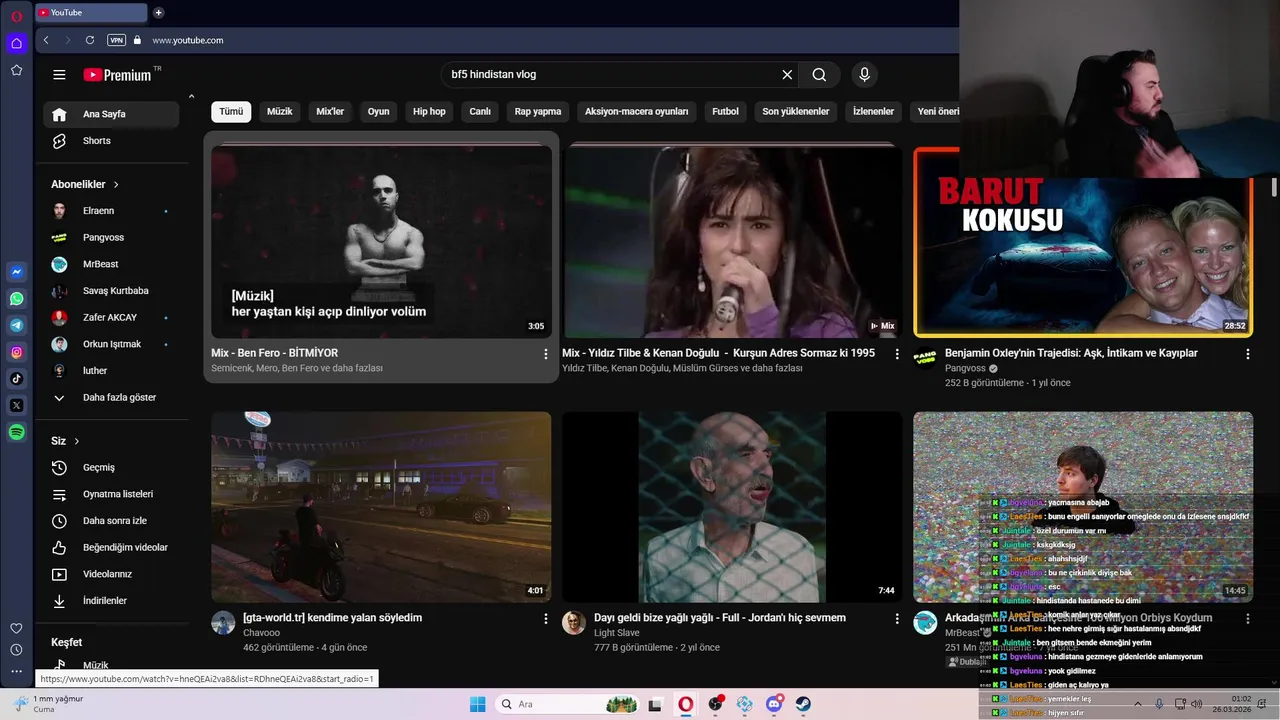This screenshot has height=720, width=1280.
Task: Open Oynatma listeleri playlists
Action: point(111,494)
